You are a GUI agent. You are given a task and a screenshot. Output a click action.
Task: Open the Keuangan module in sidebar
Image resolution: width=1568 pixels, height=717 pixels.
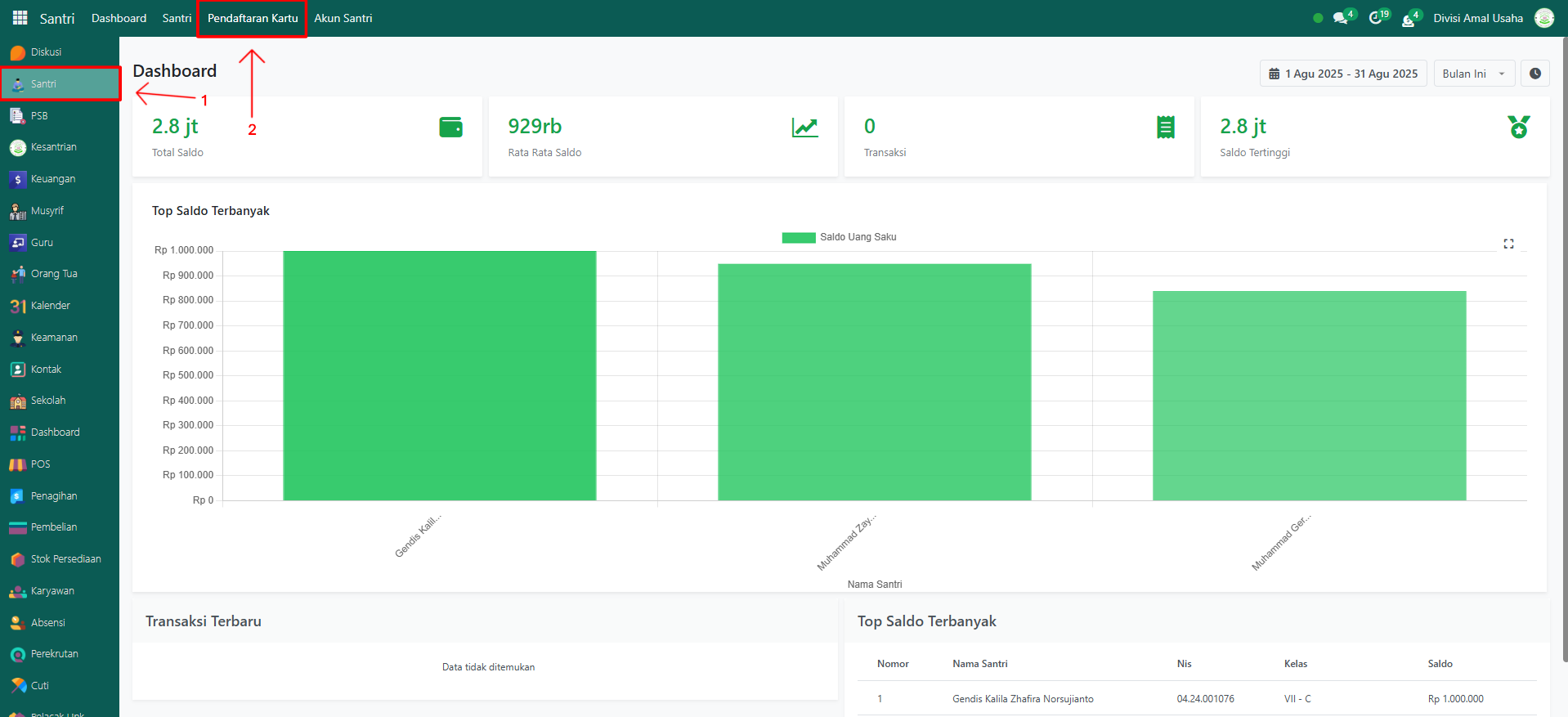click(52, 179)
